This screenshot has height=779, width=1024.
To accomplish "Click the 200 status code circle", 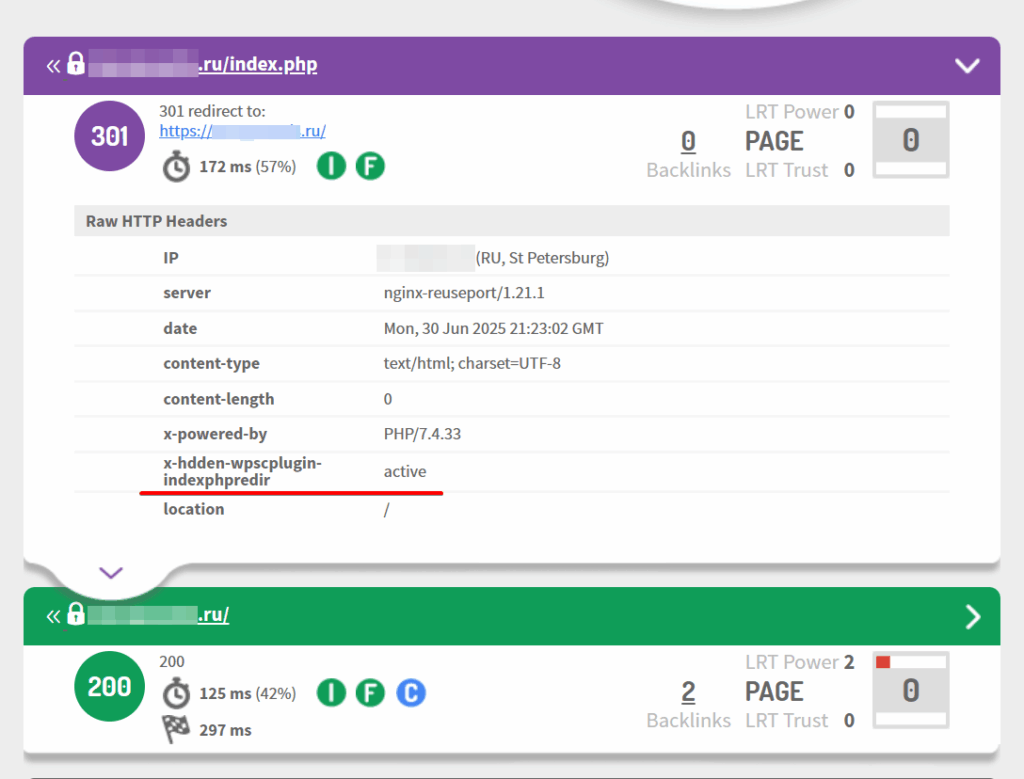I will (110, 686).
